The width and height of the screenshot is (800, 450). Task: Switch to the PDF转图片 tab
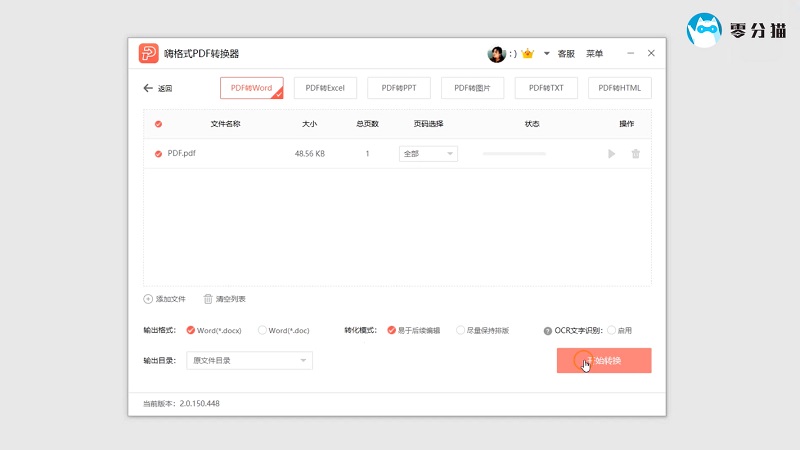point(472,88)
